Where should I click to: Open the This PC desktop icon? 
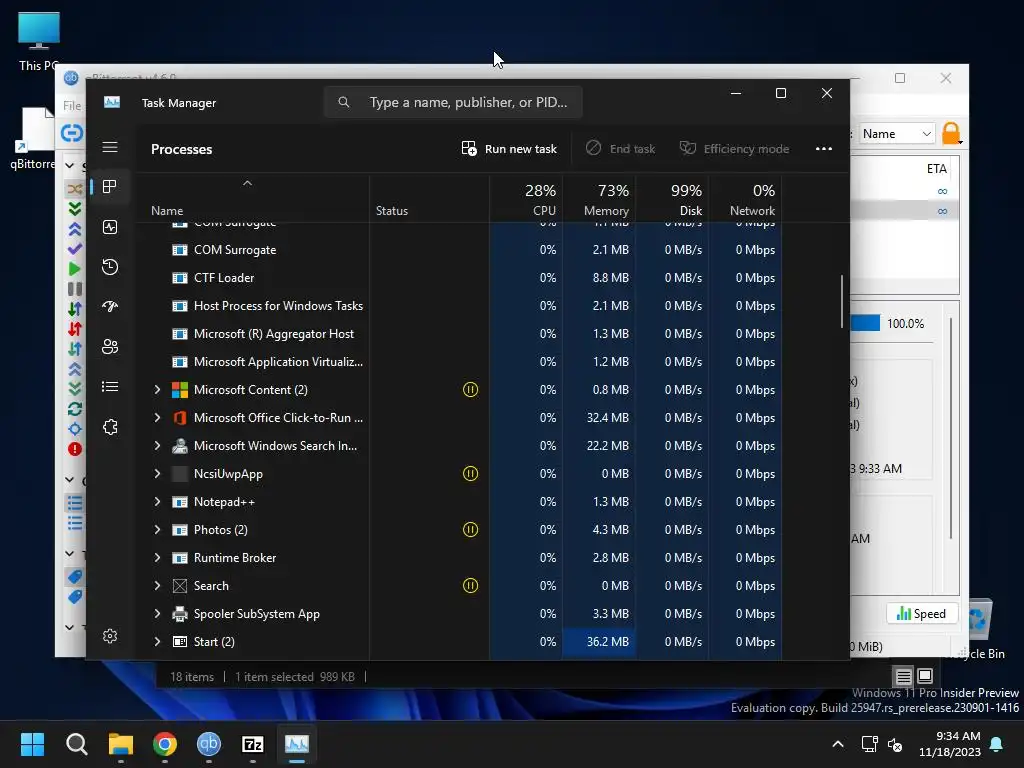coord(39,40)
